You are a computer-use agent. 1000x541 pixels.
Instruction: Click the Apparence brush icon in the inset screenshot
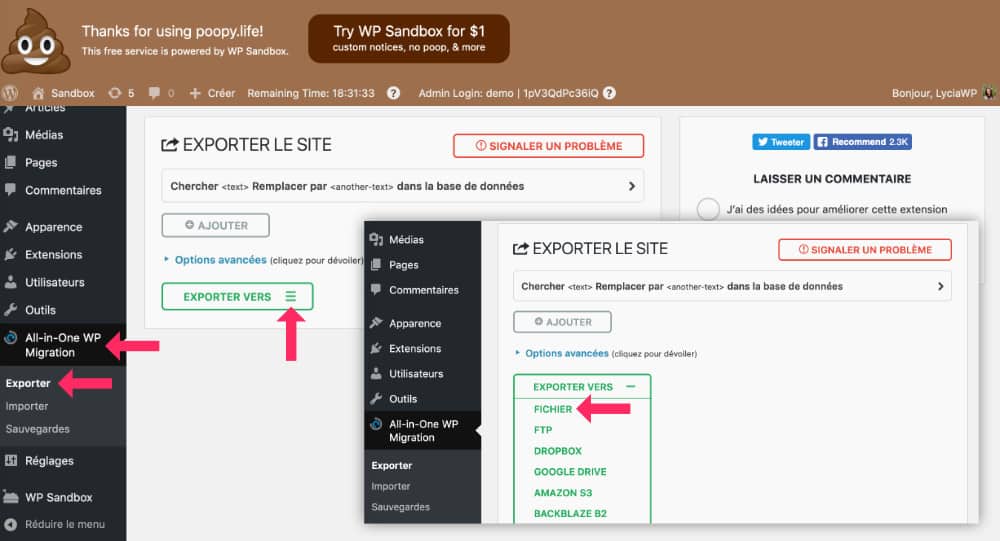tap(376, 323)
